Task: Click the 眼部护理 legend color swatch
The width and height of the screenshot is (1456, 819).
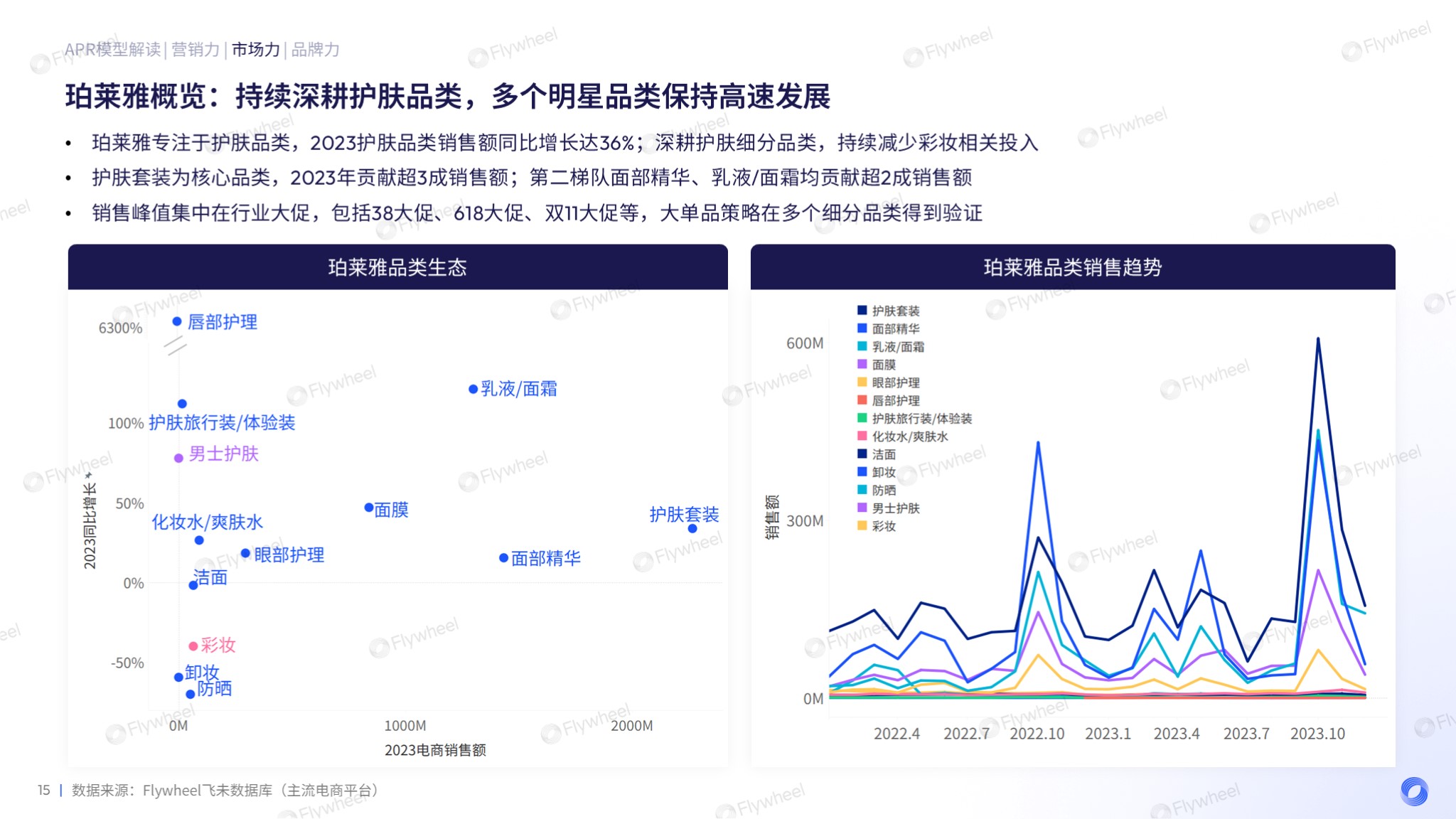Action: click(862, 382)
